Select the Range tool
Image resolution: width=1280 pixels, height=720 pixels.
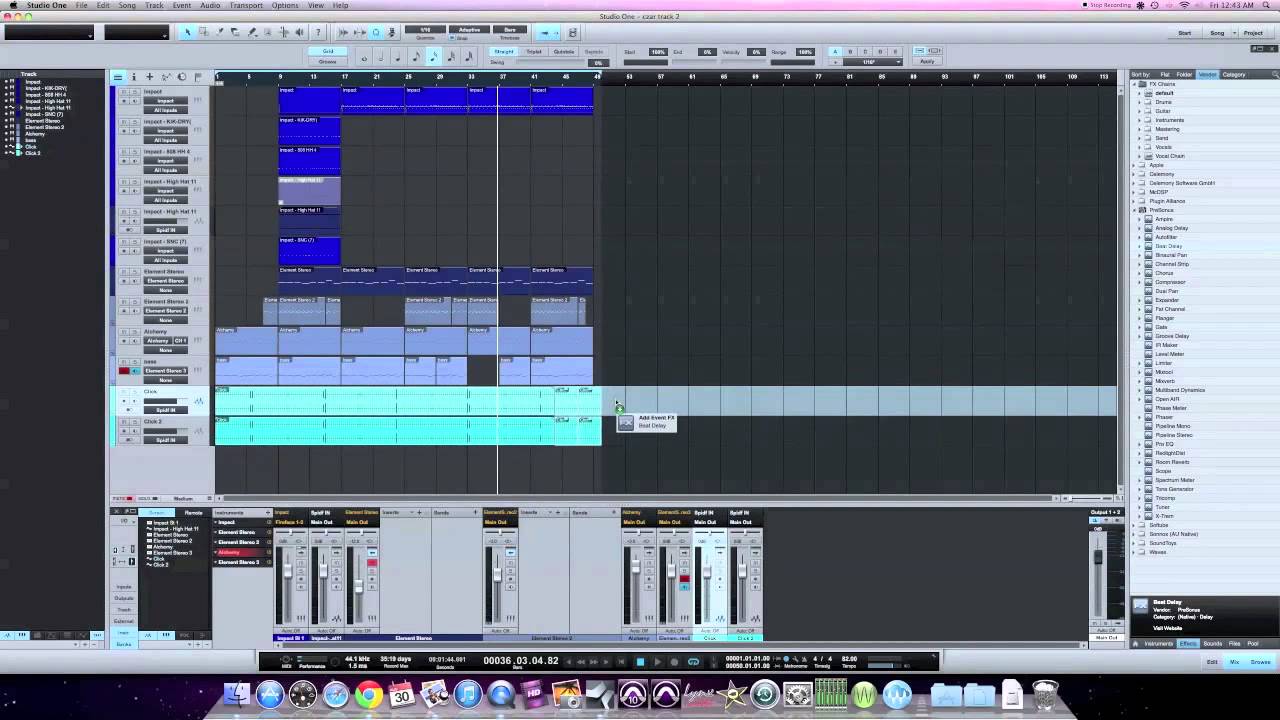click(203, 32)
